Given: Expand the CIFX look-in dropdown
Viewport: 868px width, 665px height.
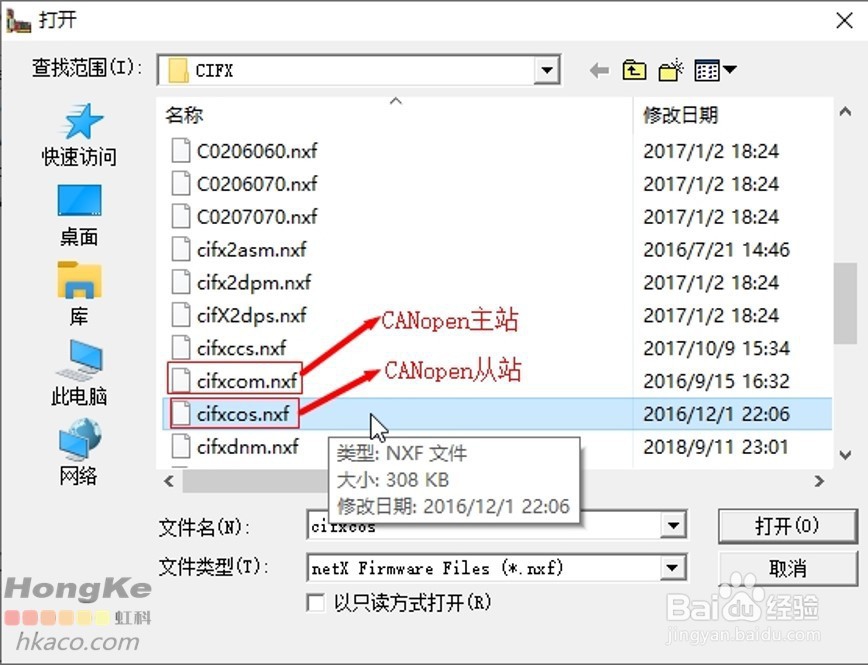Looking at the screenshot, I should 546,70.
